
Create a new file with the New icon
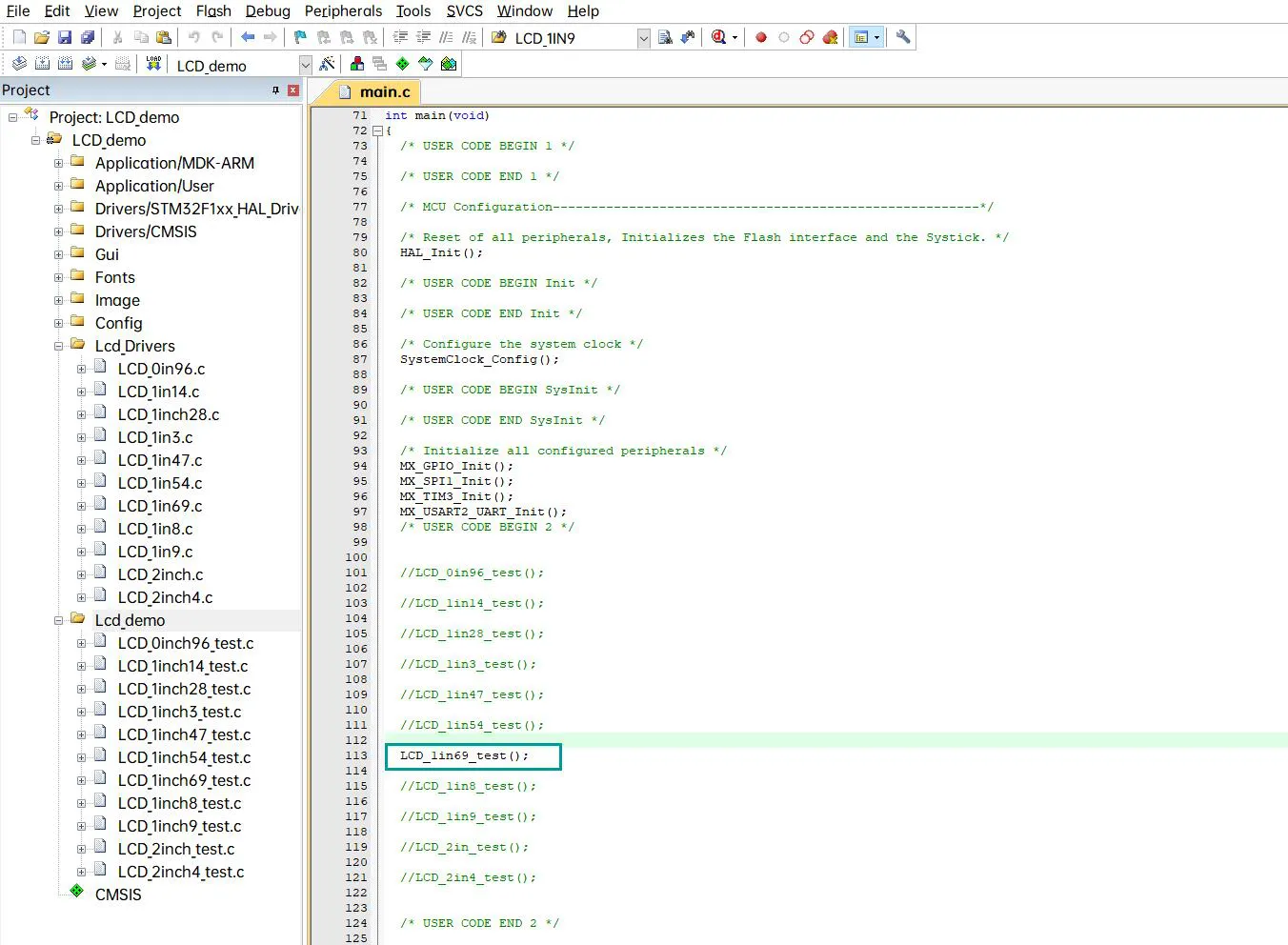tap(19, 37)
